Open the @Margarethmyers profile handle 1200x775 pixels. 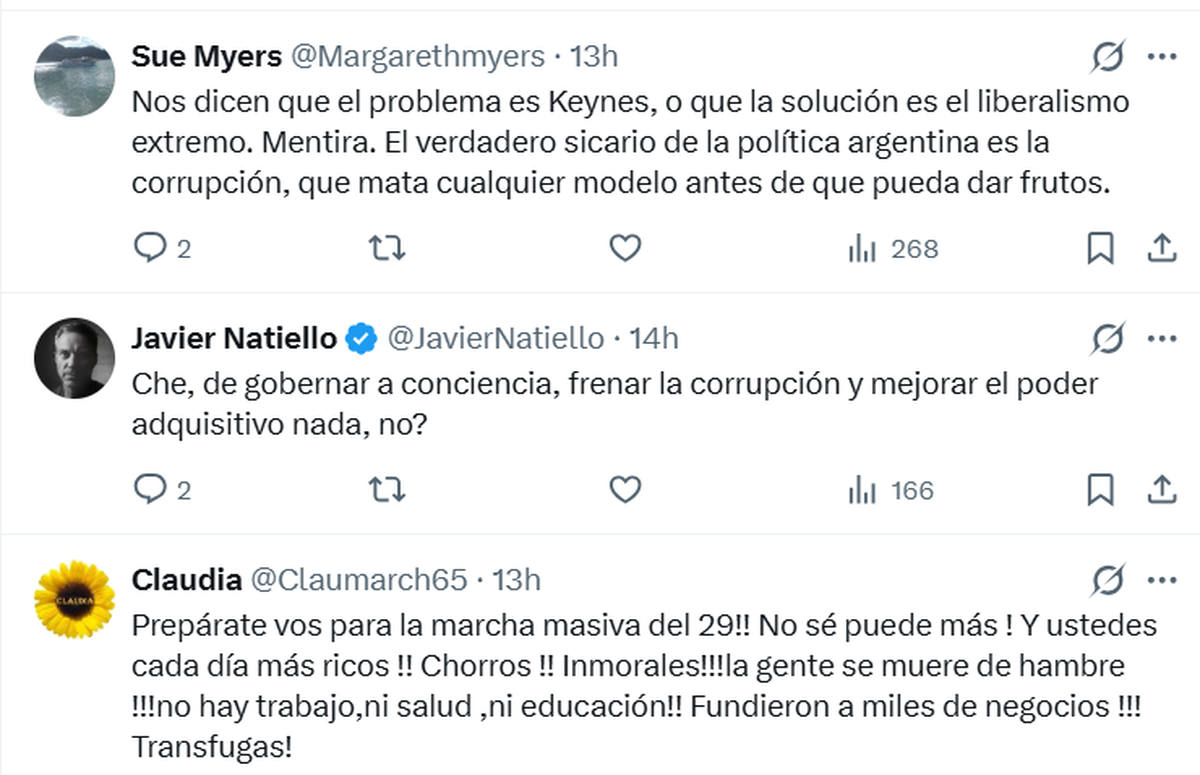click(417, 57)
